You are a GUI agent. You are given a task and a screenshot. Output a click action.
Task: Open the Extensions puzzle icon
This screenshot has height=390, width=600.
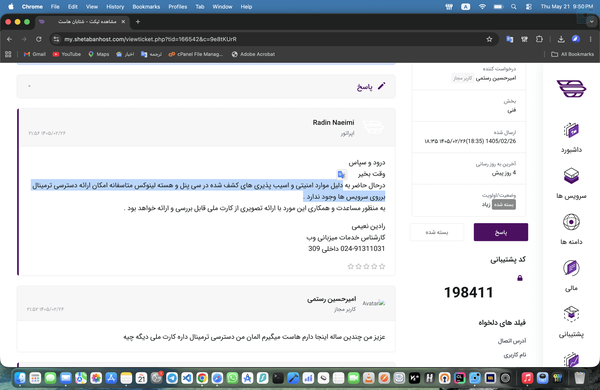539,39
